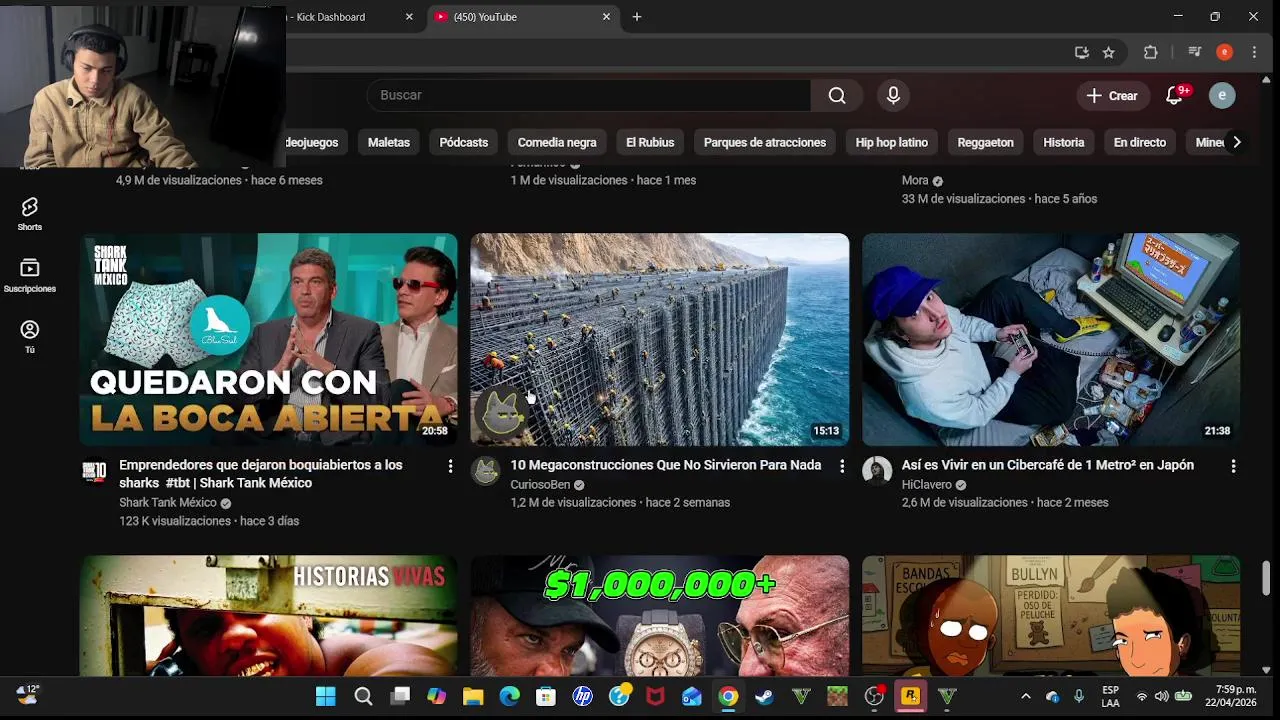This screenshot has width=1280, height=720.
Task: Open Shark Tank México video thumbnail
Action: pyautogui.click(x=269, y=340)
